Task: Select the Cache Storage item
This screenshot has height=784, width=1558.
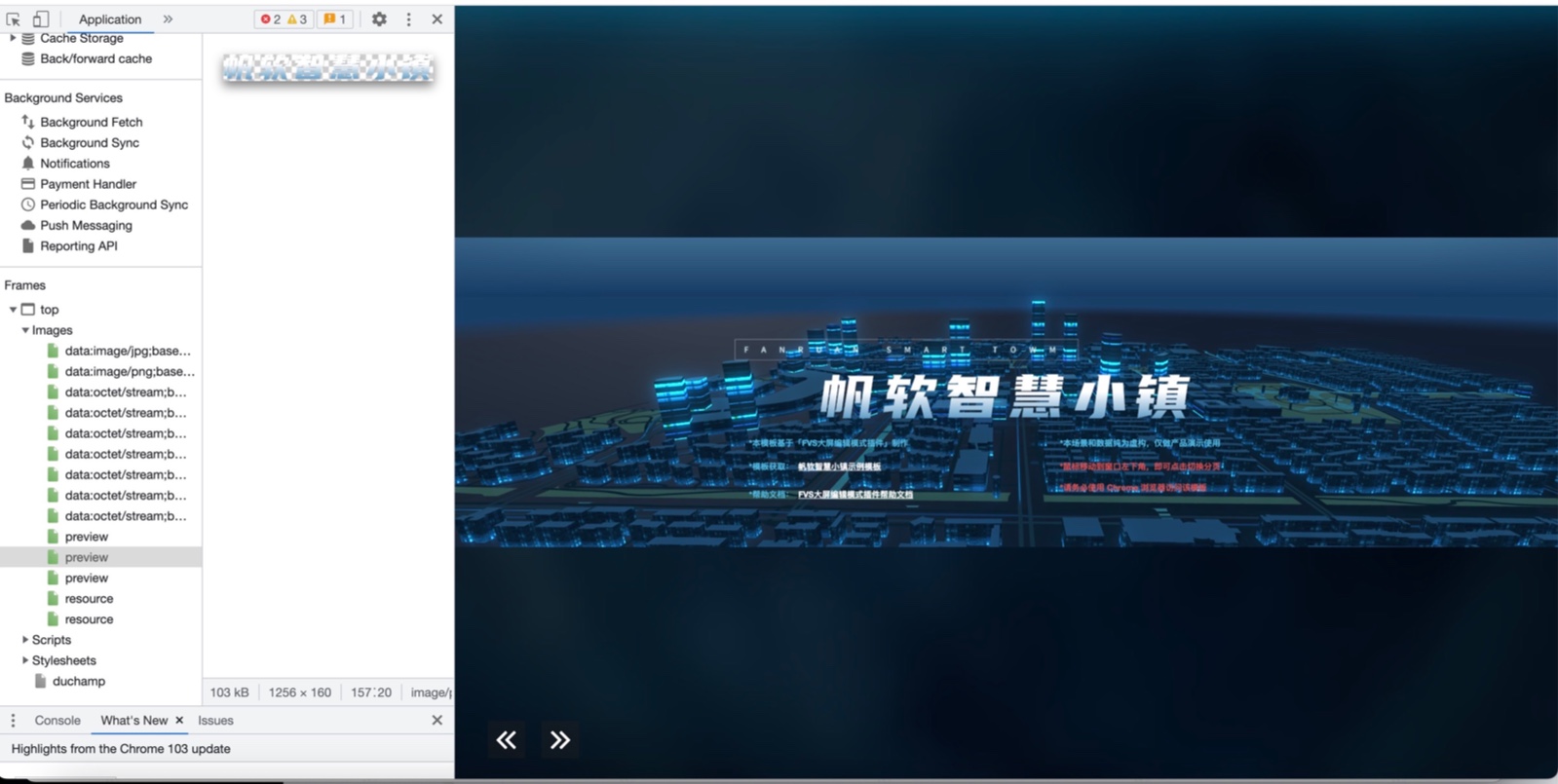Action: tap(81, 38)
